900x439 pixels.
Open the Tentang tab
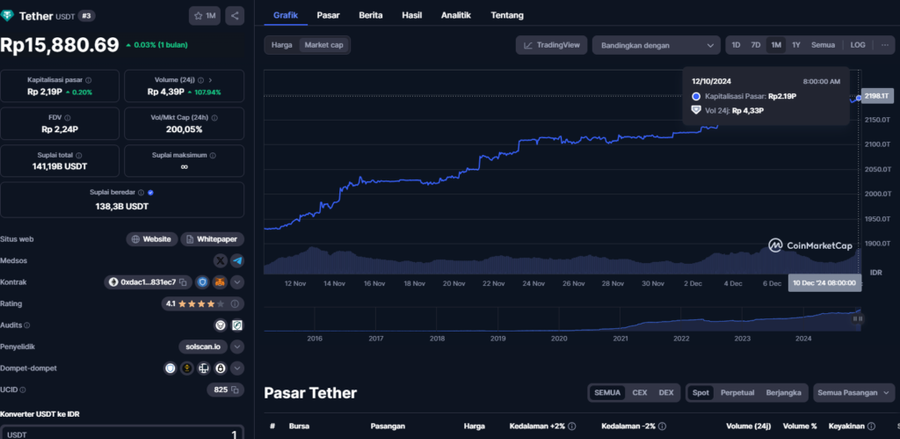pos(507,15)
